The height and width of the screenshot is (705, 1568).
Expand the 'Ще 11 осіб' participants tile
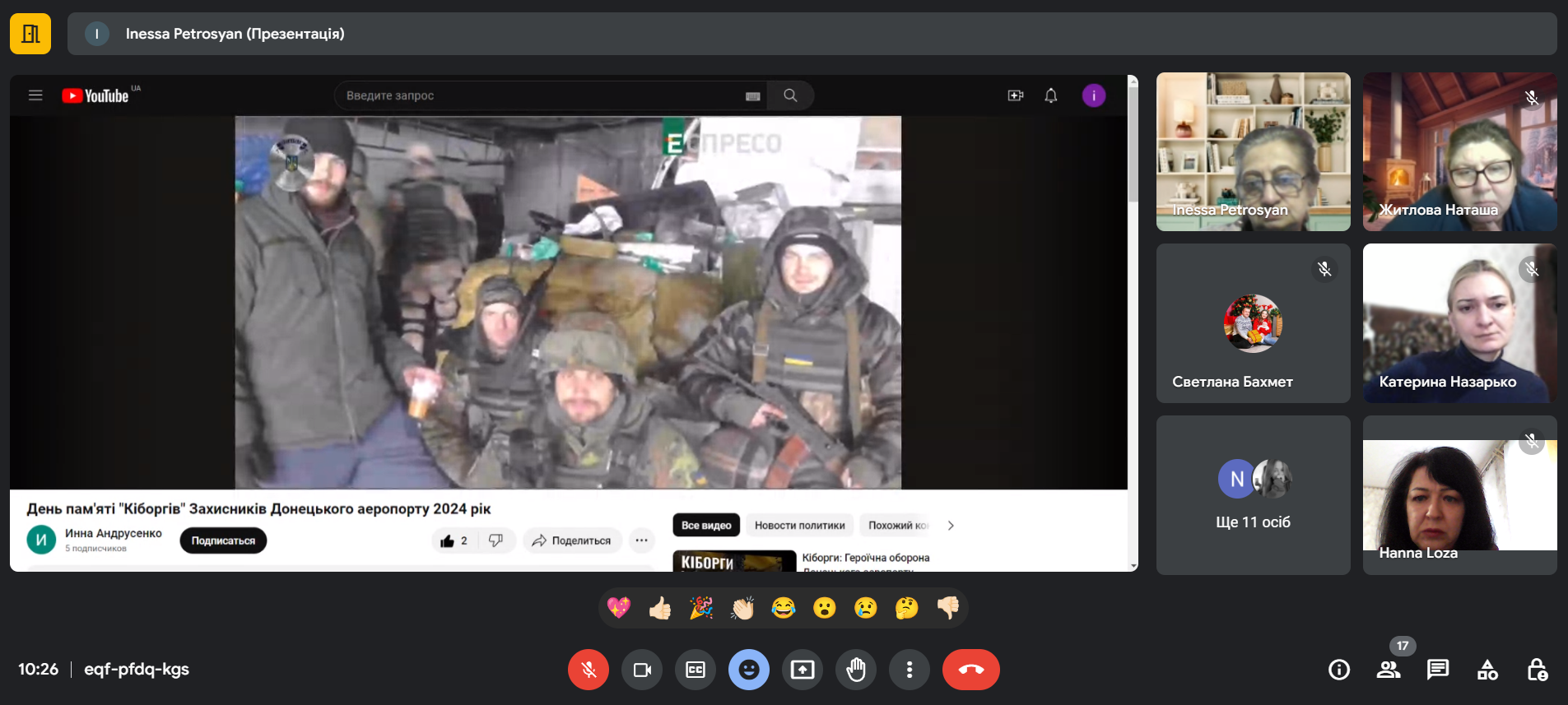[1253, 495]
